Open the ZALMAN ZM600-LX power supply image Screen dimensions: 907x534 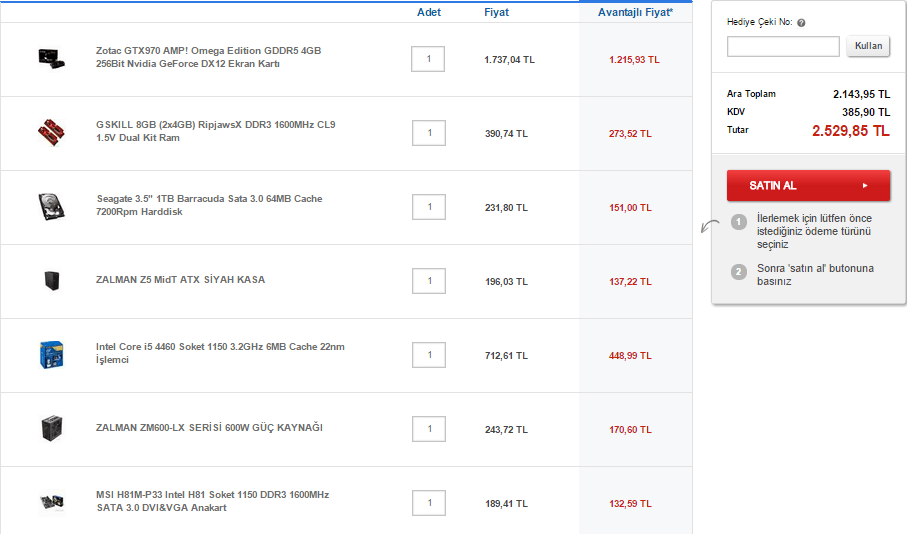click(x=51, y=428)
